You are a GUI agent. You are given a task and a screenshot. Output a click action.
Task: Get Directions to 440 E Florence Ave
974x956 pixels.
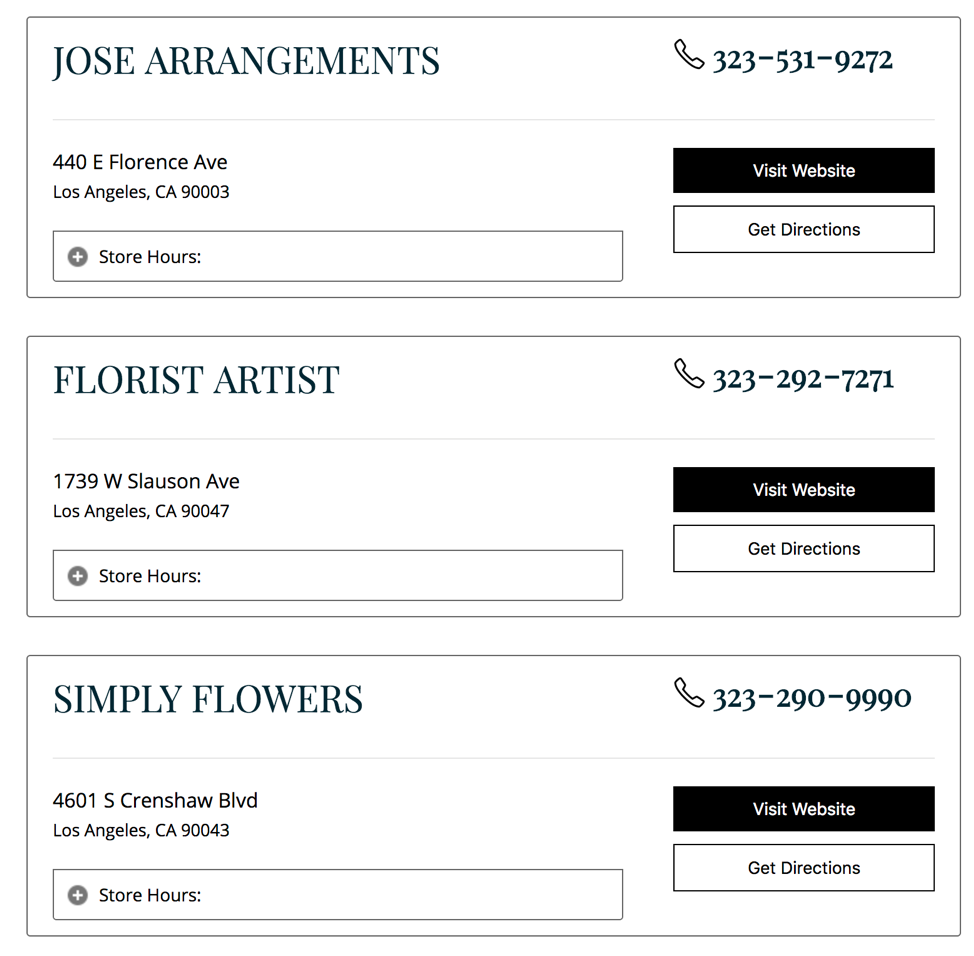(x=804, y=230)
